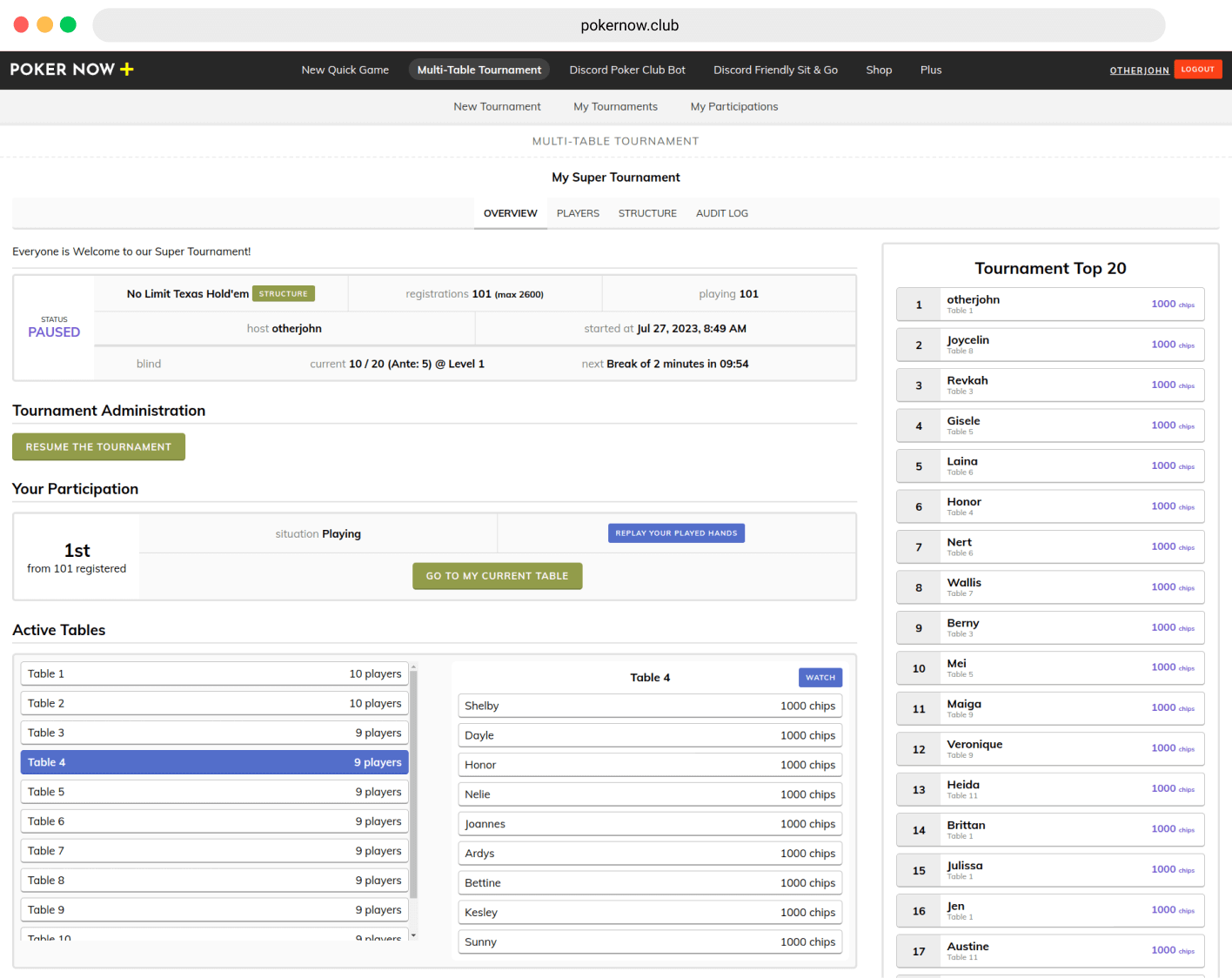Click Joycelin ranking row

click(x=1050, y=345)
